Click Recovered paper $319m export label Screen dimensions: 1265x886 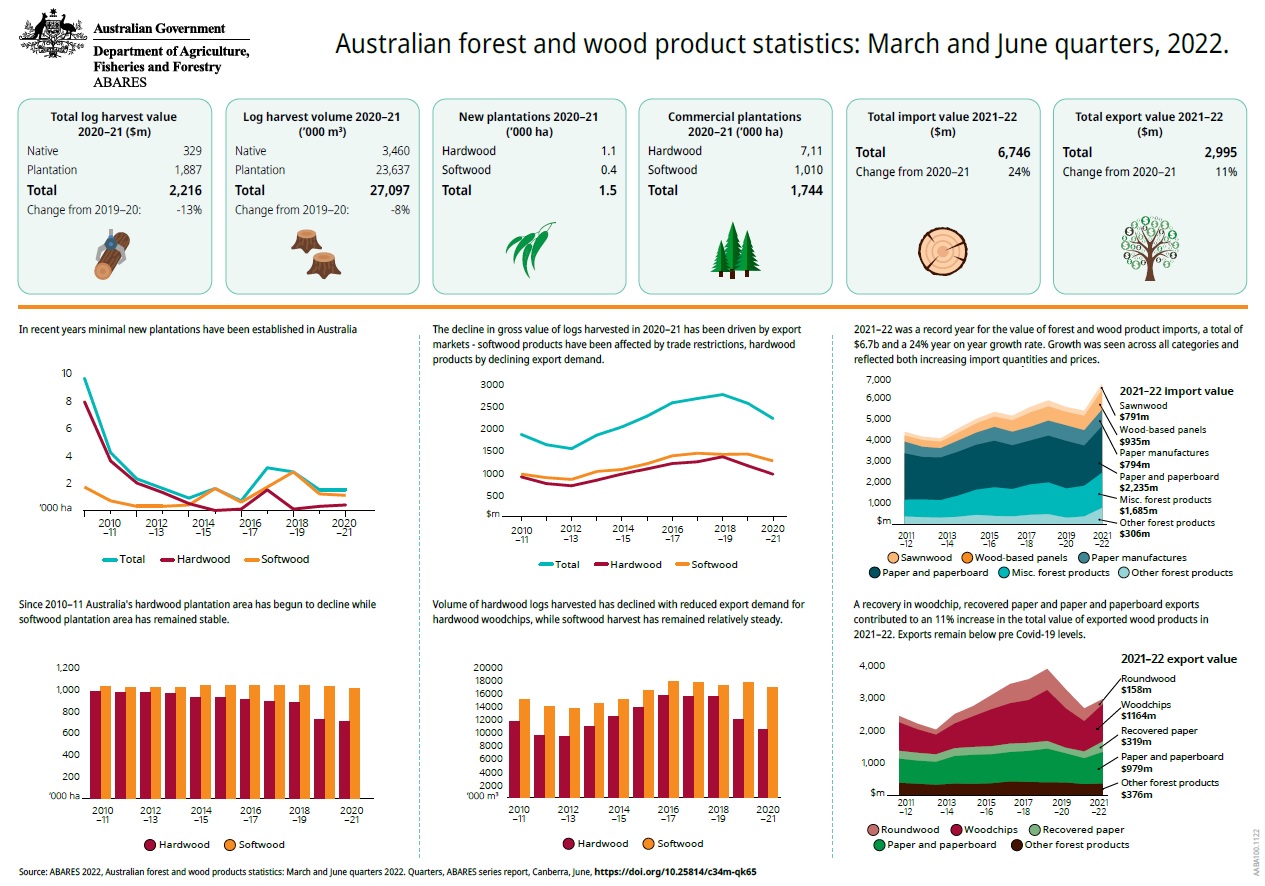coord(1159,736)
